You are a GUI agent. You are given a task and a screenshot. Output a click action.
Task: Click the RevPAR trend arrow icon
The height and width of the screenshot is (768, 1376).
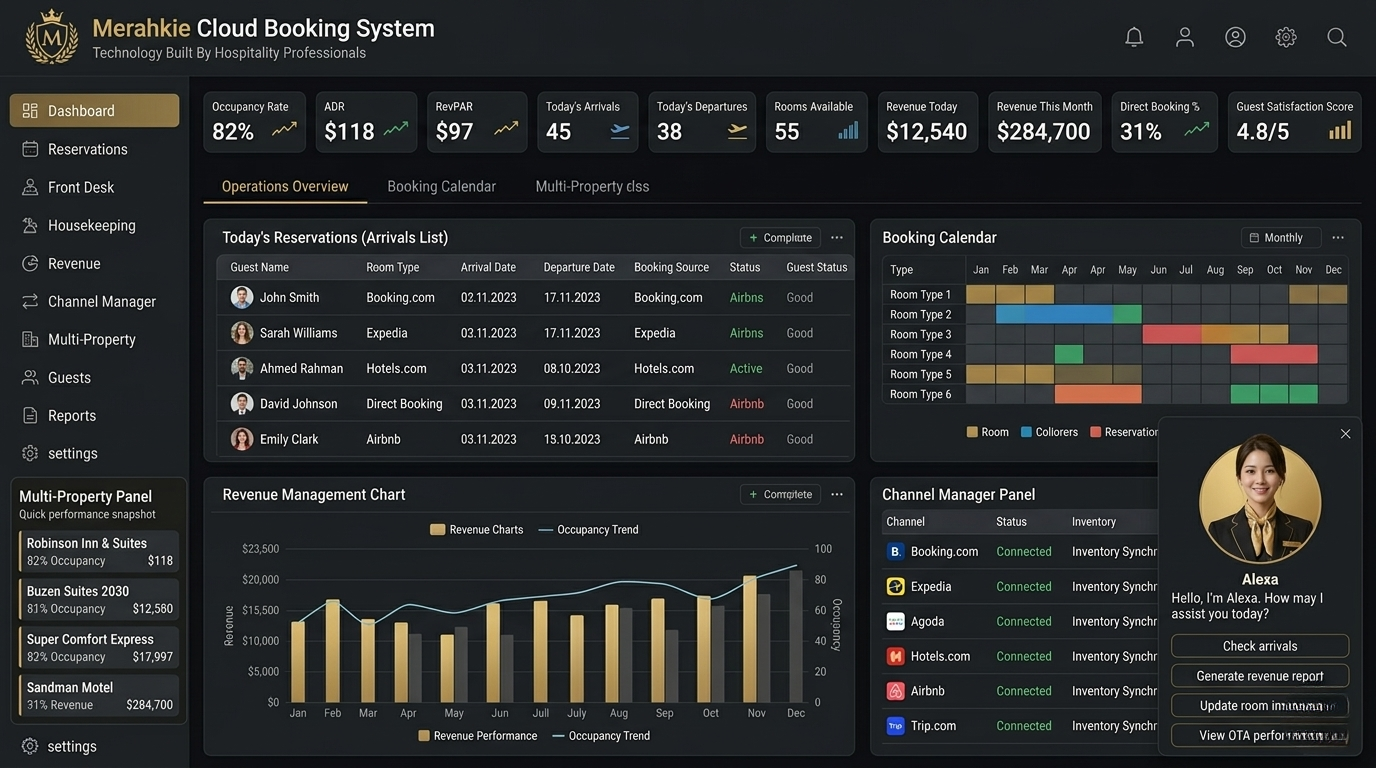[x=506, y=129]
